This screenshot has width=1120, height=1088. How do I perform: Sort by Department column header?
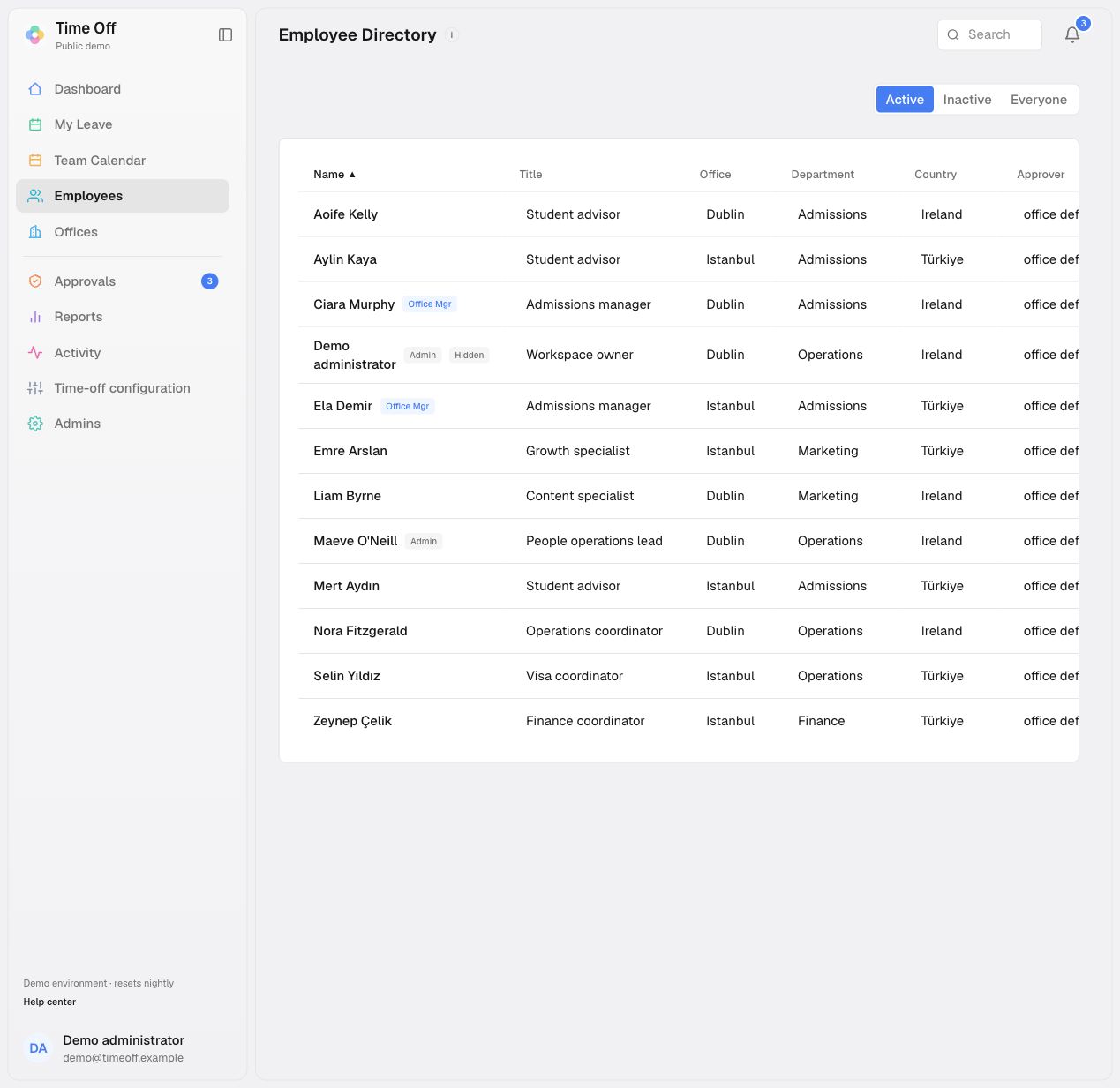coord(823,175)
